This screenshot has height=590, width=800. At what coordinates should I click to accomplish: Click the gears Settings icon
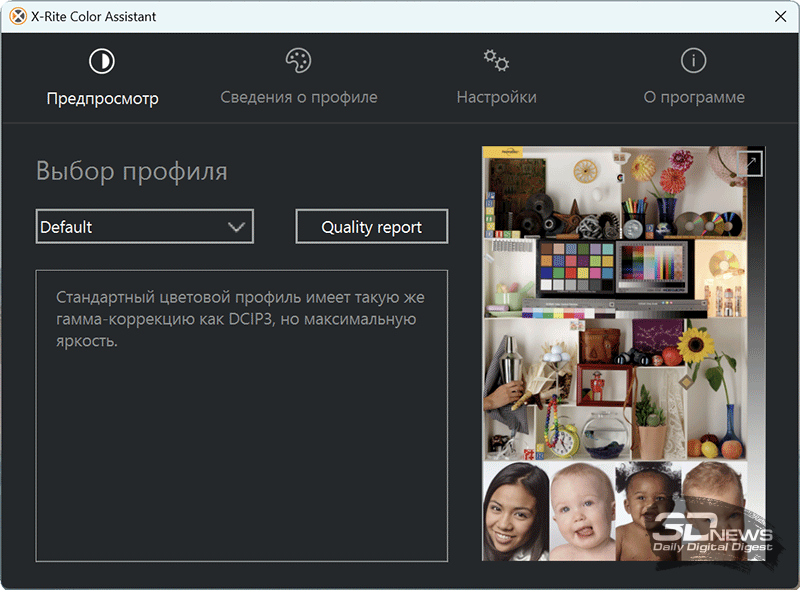(x=496, y=61)
